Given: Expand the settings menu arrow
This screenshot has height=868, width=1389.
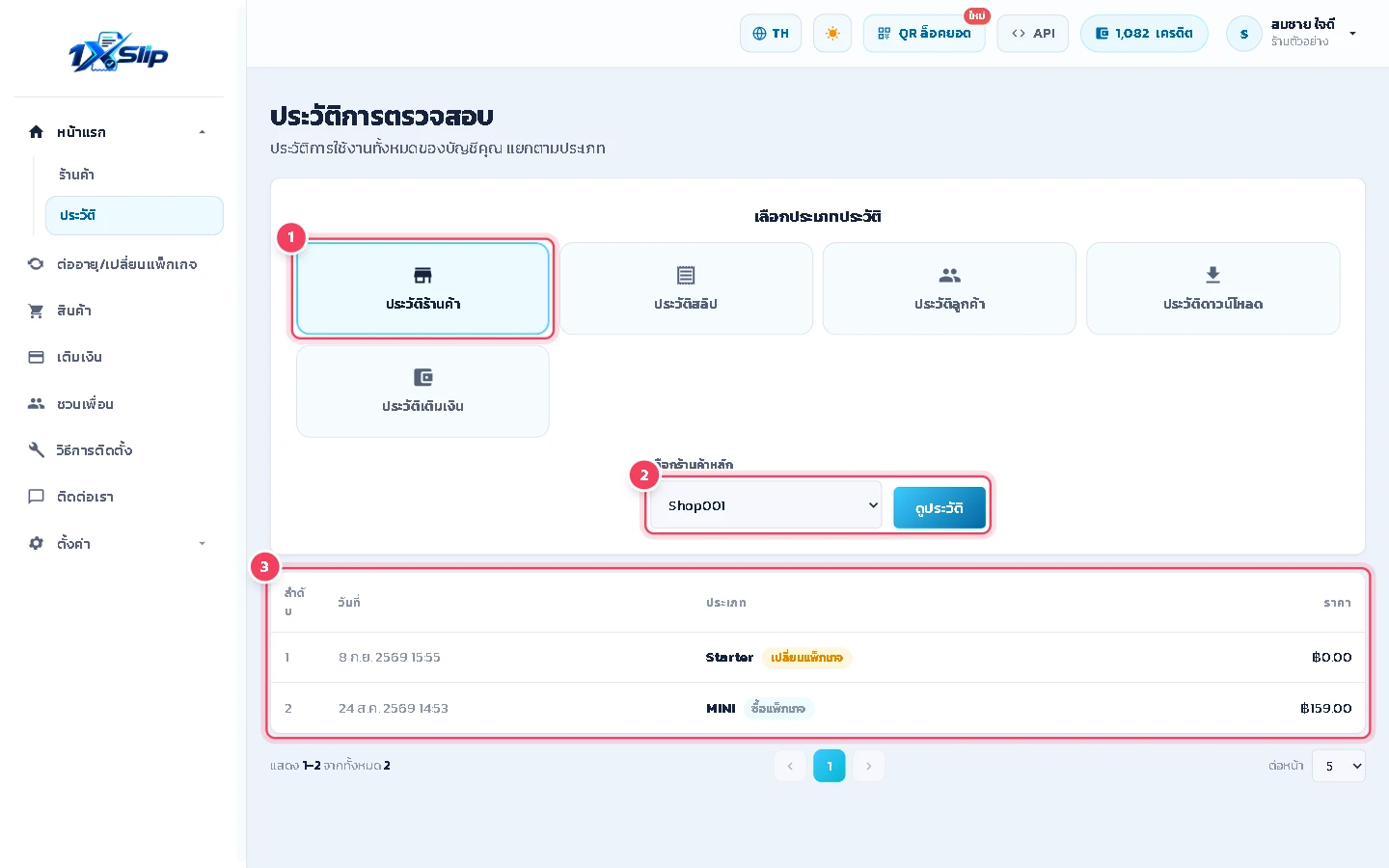Looking at the screenshot, I should click(202, 543).
